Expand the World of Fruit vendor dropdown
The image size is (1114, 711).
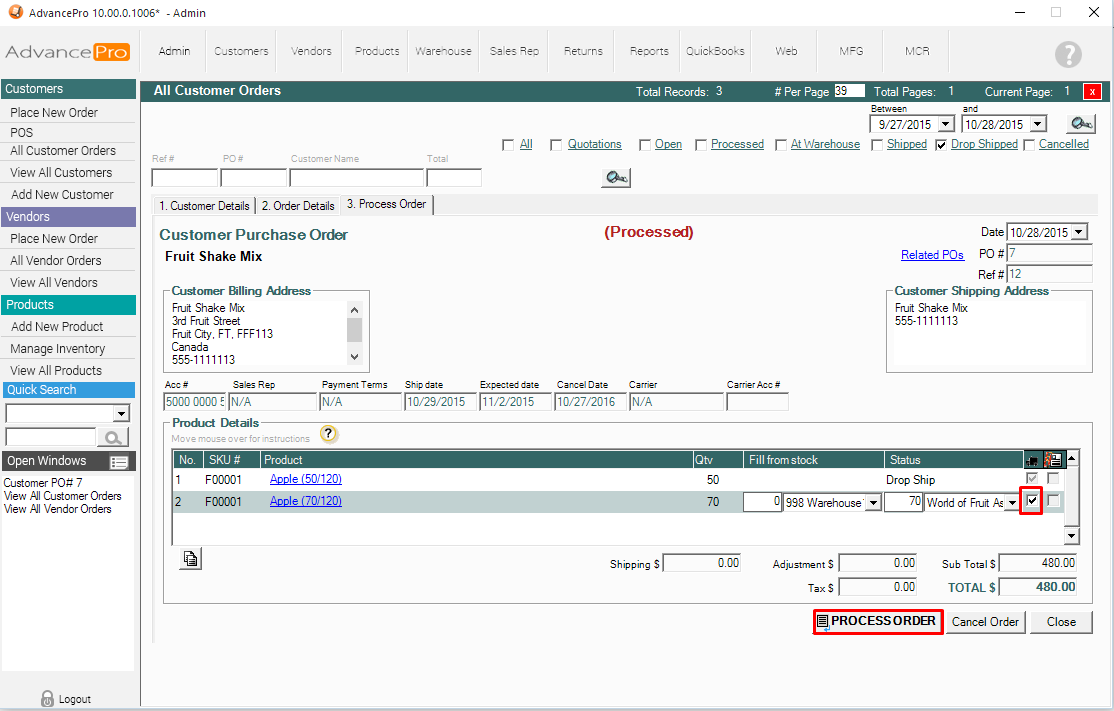1012,503
